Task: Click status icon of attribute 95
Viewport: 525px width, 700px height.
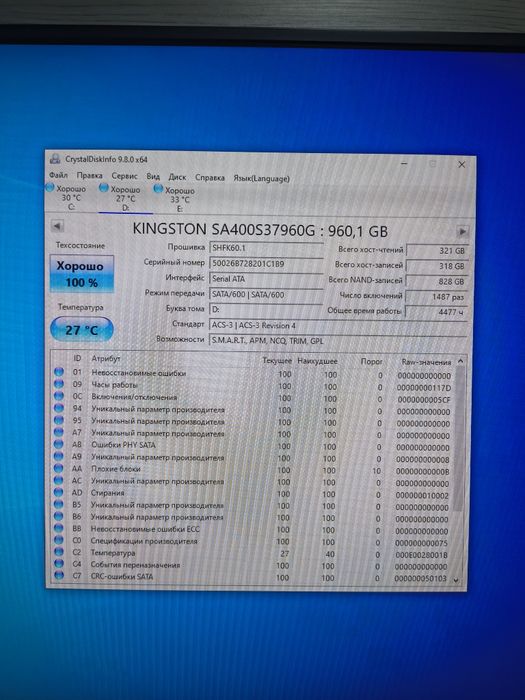Action: 59,420
